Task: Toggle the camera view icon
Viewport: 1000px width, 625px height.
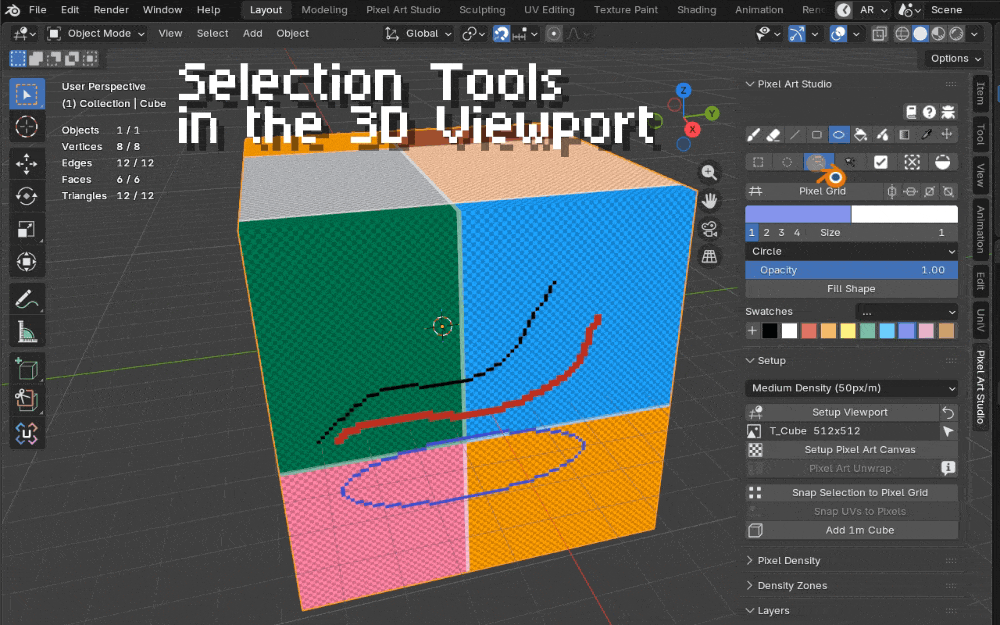Action: click(709, 228)
